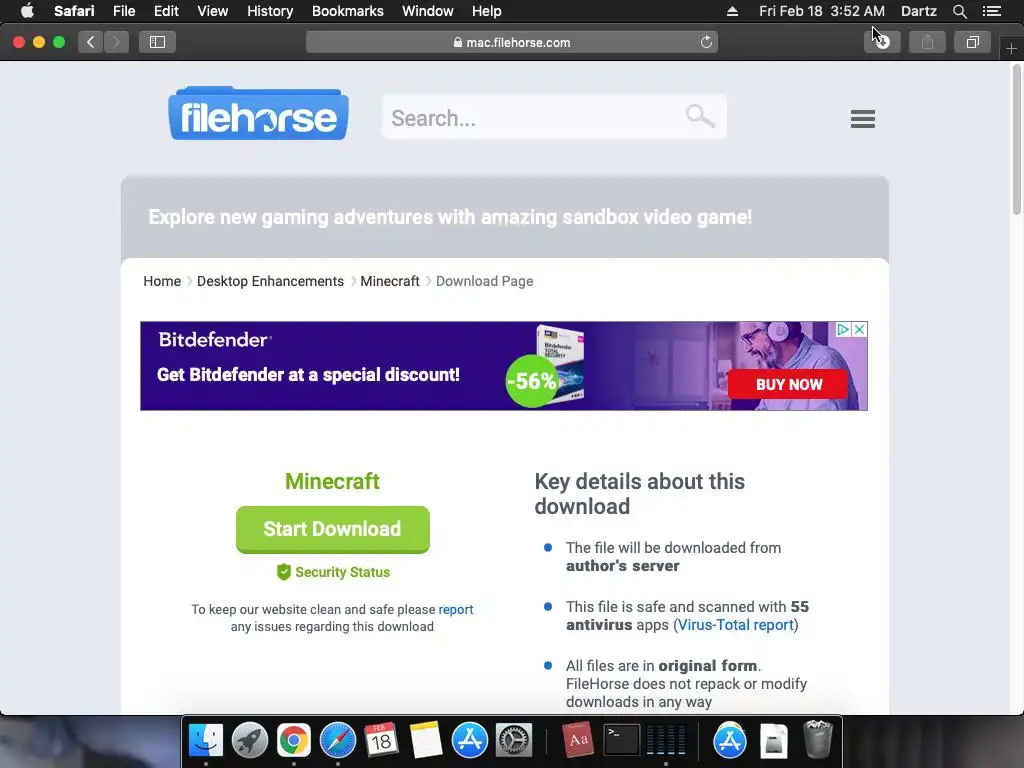Open Desktop Enhancements breadcrumb
This screenshot has width=1024, height=768.
[x=270, y=281]
